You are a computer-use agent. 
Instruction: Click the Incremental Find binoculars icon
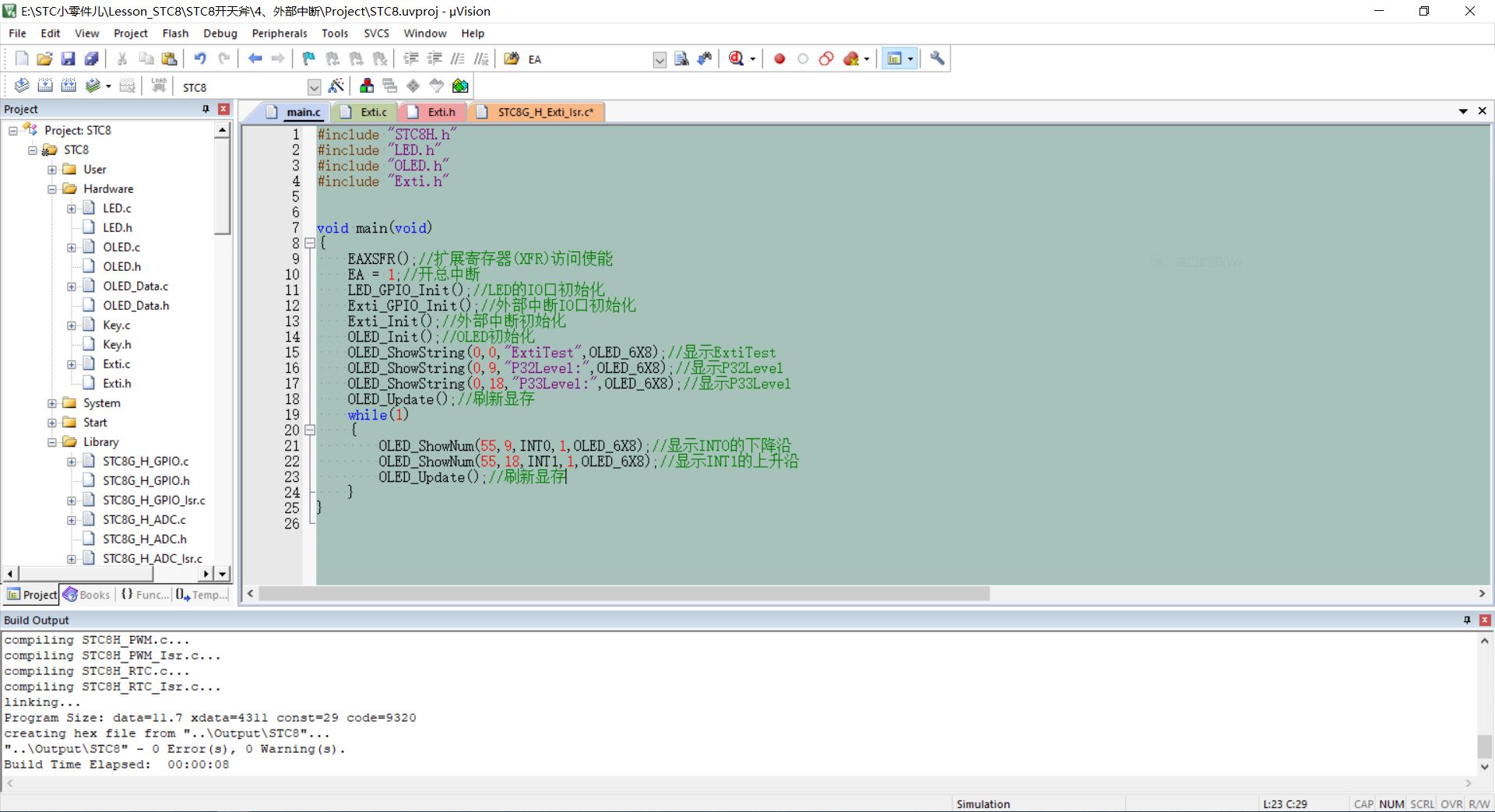(705, 58)
